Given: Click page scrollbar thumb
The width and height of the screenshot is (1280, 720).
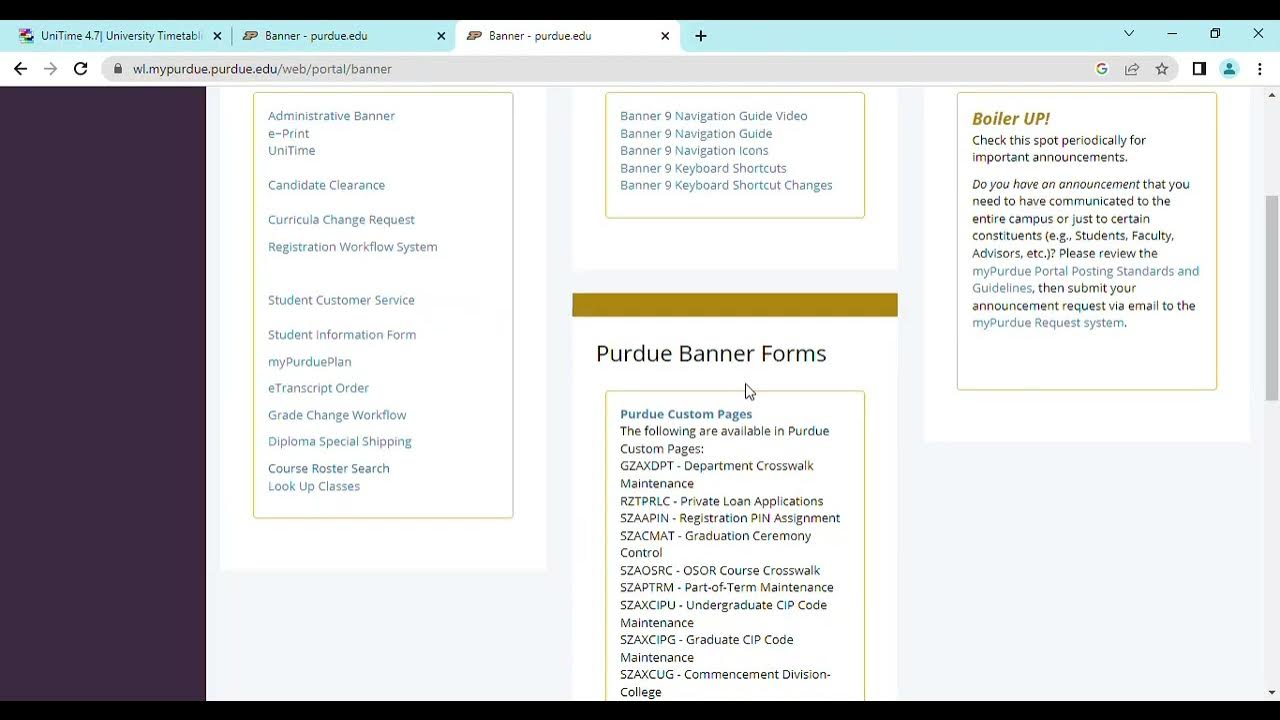Looking at the screenshot, I should 1272,298.
